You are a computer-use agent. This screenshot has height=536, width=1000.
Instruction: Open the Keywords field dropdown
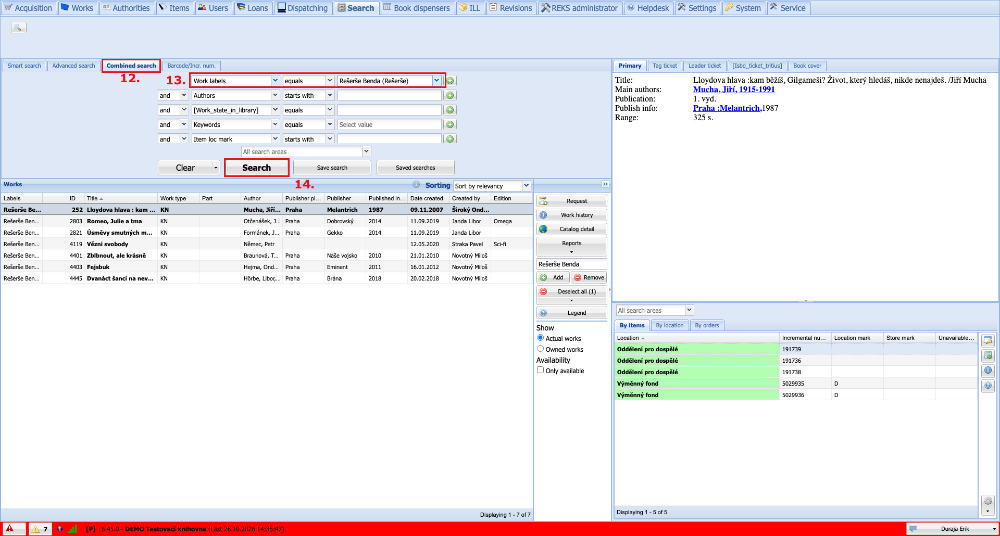pyautogui.click(x=275, y=124)
